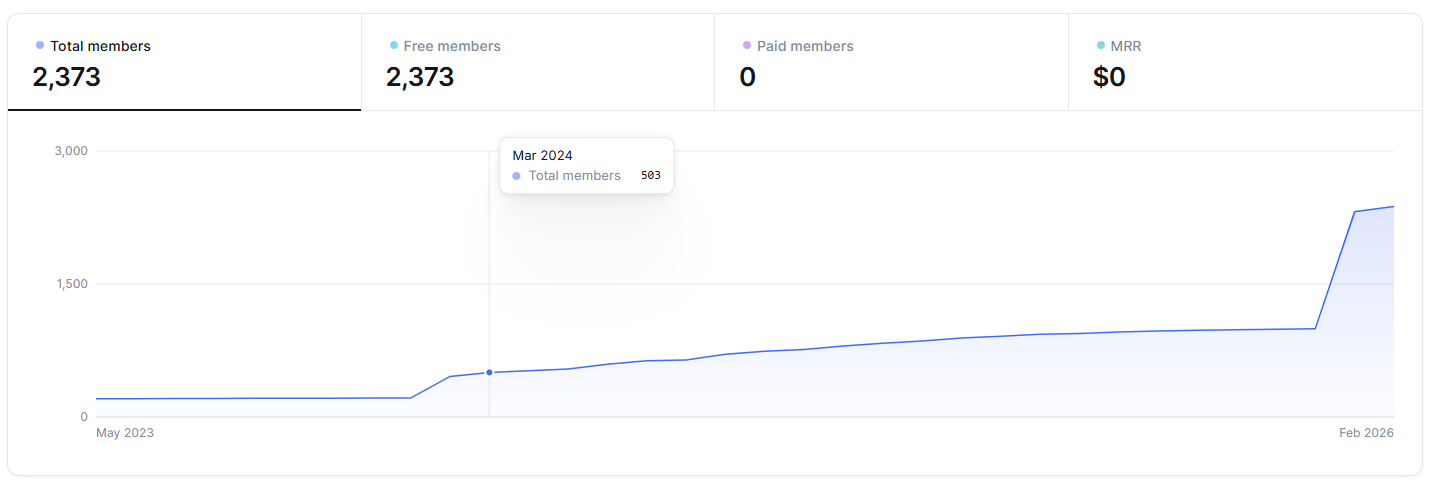
Task: Click the May 2023 x-axis label
Action: (125, 433)
